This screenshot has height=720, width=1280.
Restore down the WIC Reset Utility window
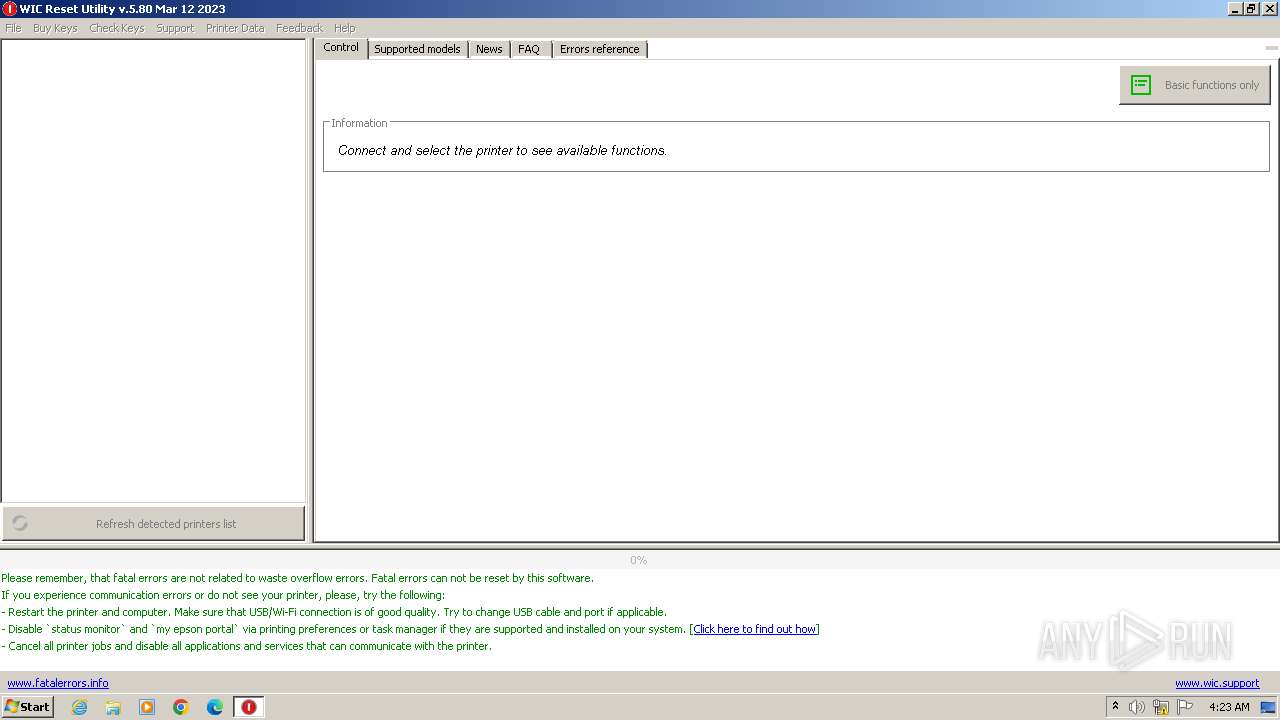click(1251, 9)
